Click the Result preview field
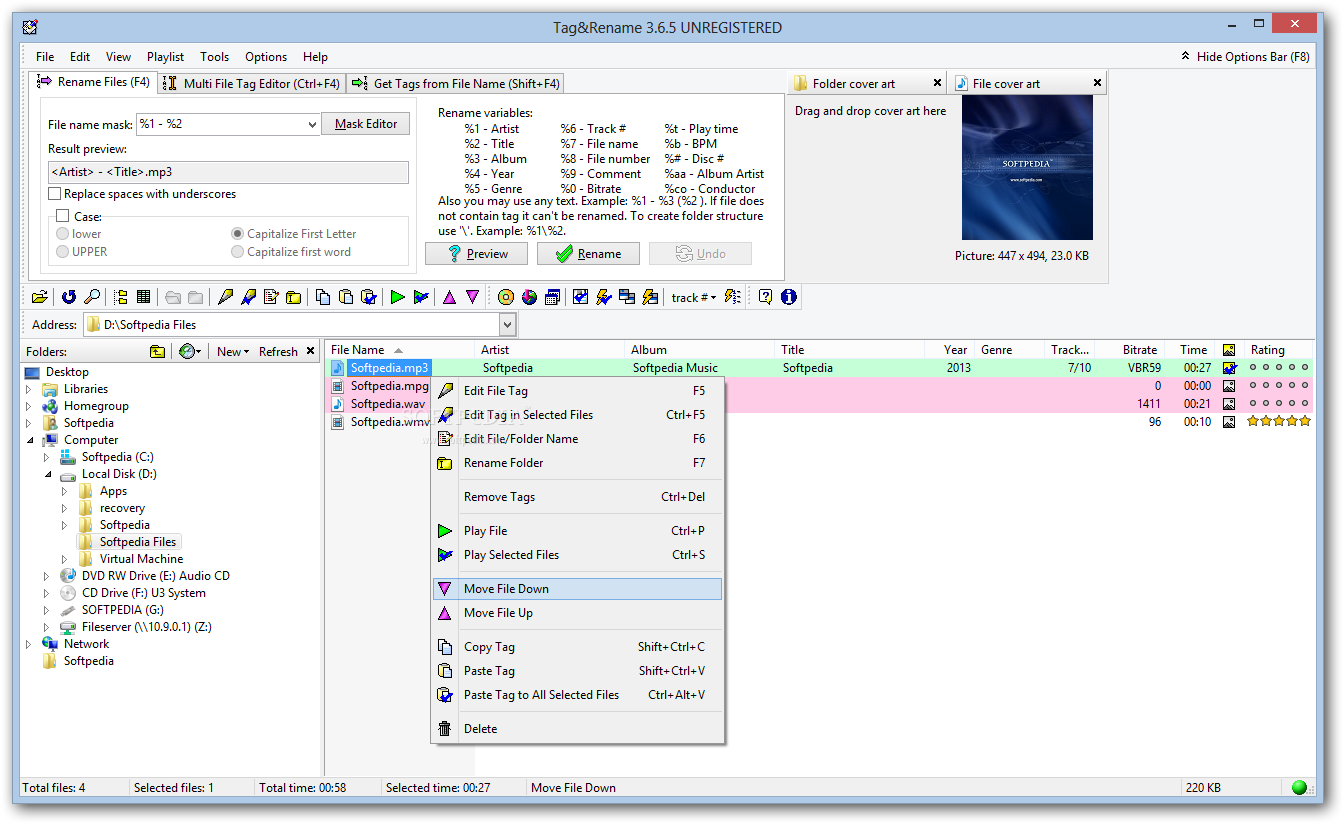1344x824 pixels. [x=228, y=172]
